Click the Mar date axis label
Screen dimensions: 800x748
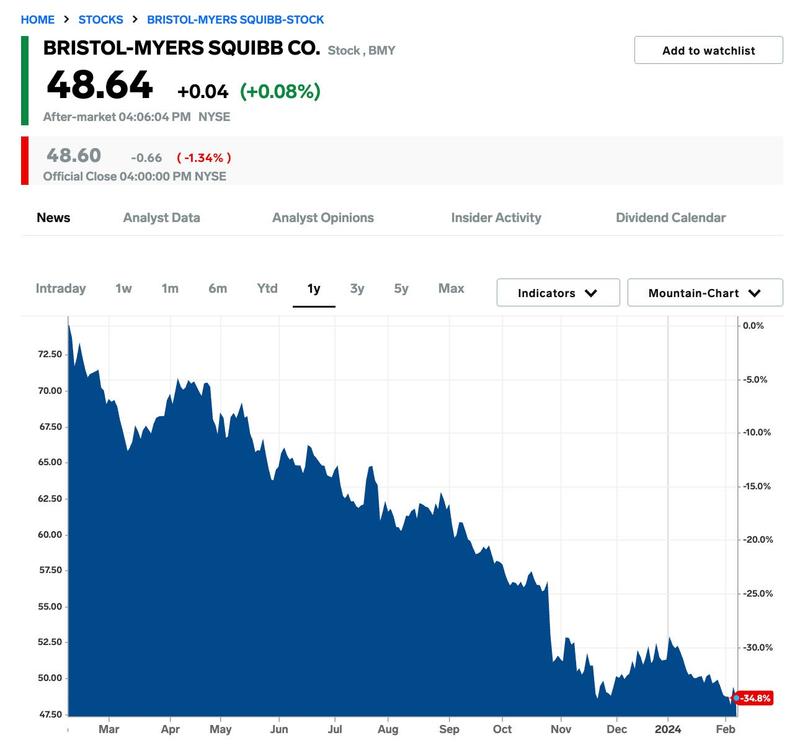coord(109,730)
